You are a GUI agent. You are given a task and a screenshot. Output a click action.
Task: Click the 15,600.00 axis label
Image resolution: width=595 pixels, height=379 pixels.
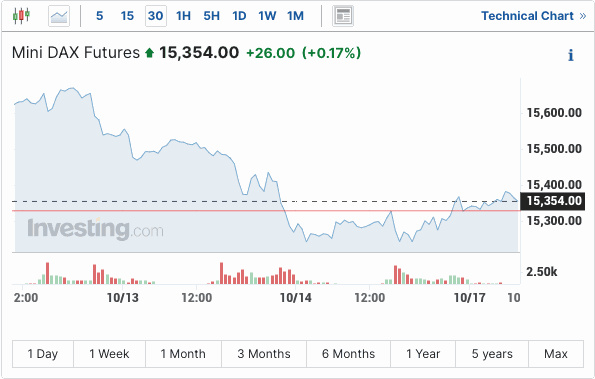tap(554, 113)
